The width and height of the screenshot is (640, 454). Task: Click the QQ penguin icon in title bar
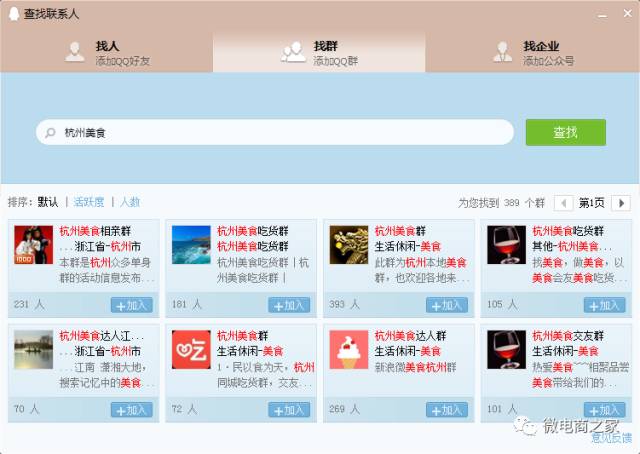(14, 14)
